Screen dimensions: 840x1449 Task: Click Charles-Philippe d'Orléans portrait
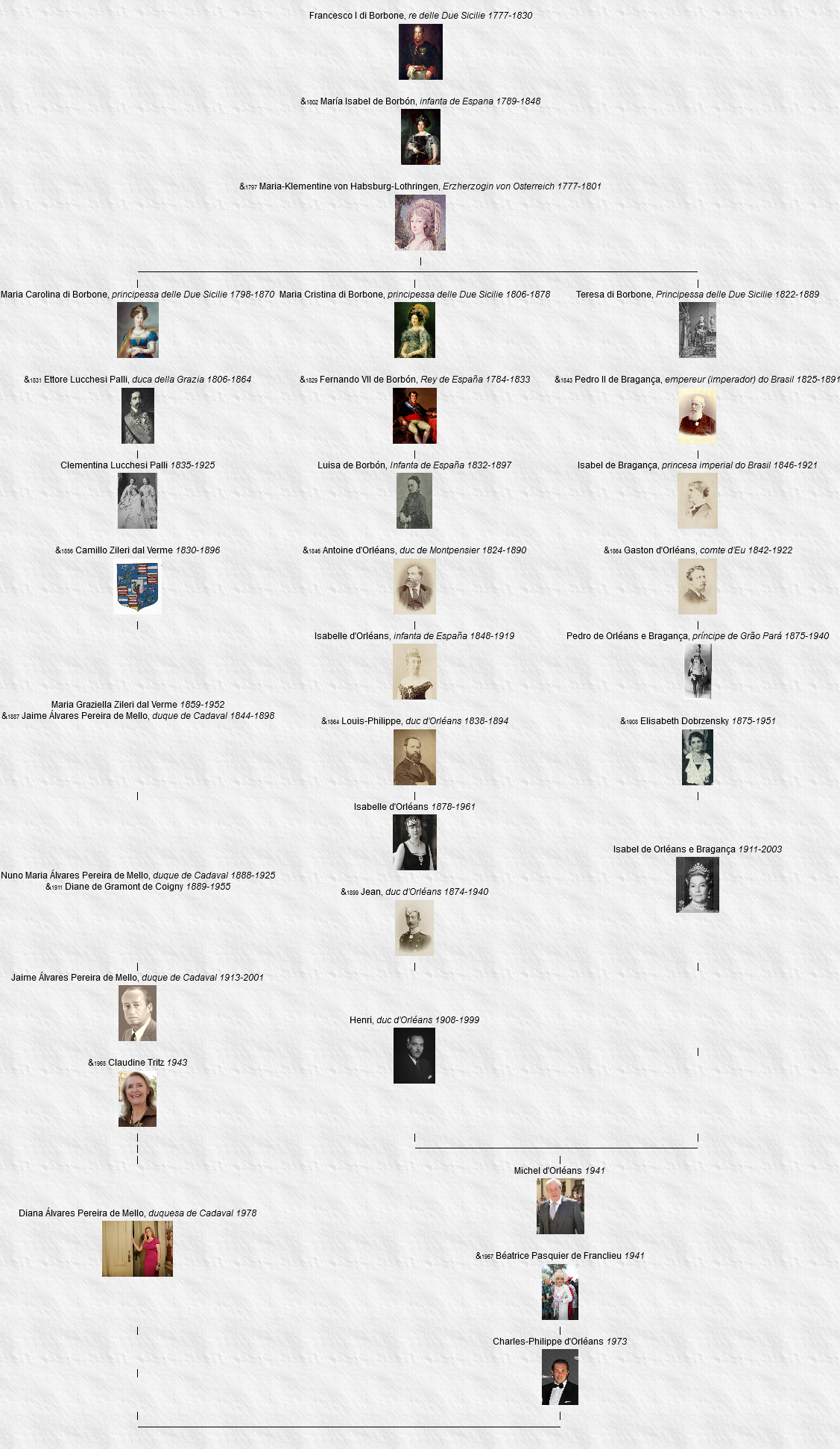pyautogui.click(x=560, y=1377)
